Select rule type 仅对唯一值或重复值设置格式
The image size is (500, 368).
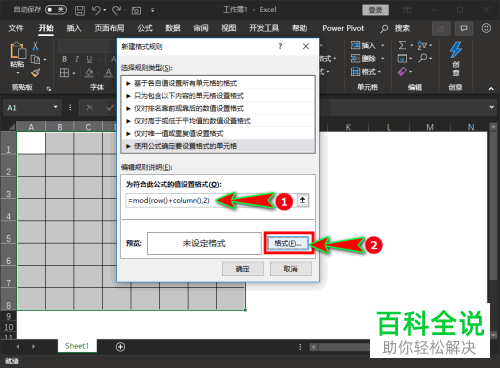click(x=218, y=134)
